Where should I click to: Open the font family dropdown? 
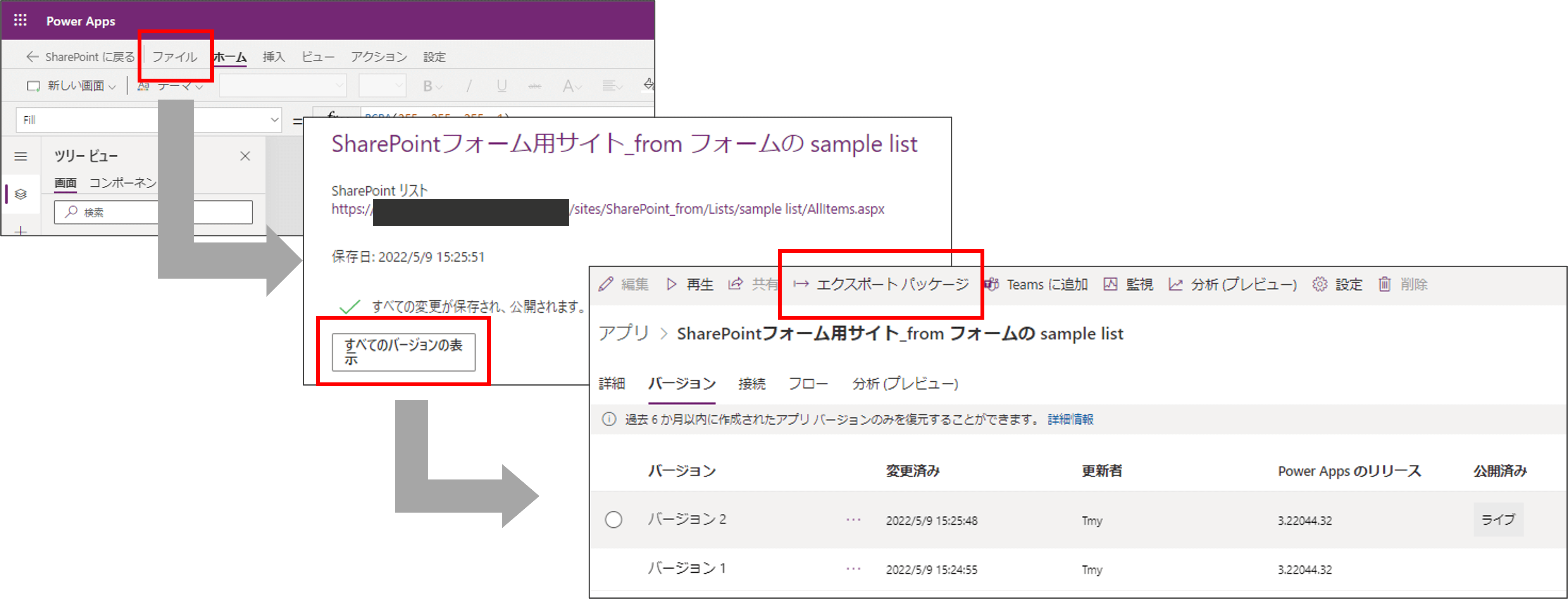tap(283, 86)
